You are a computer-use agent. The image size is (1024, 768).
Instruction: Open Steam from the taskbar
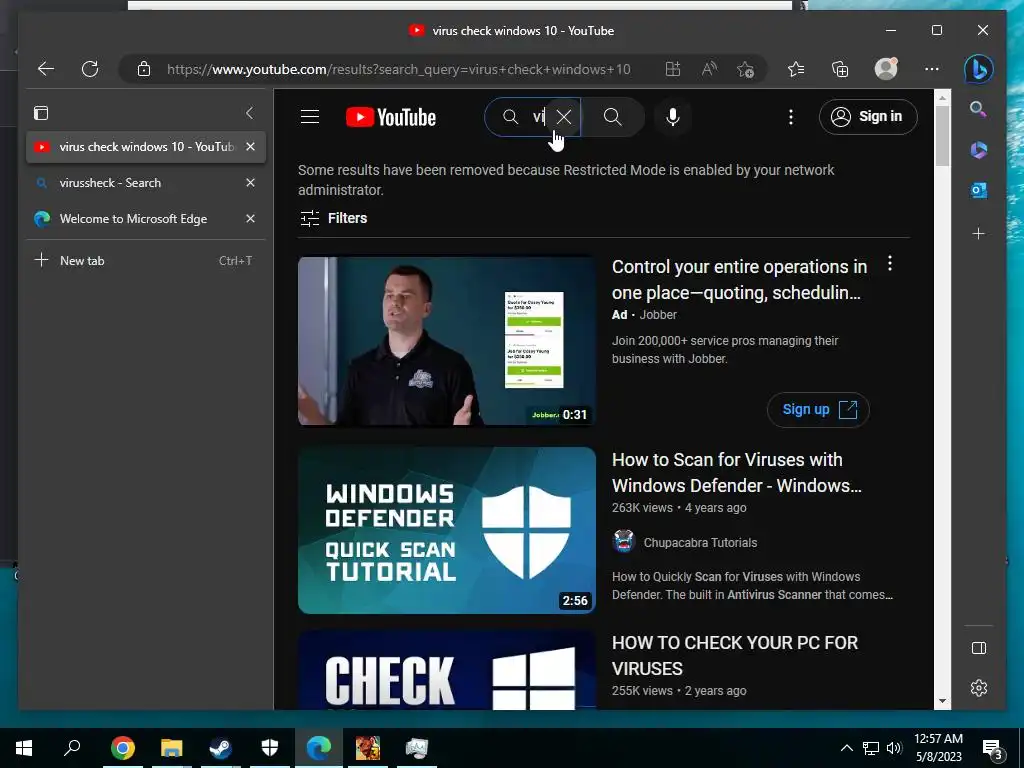click(221, 748)
